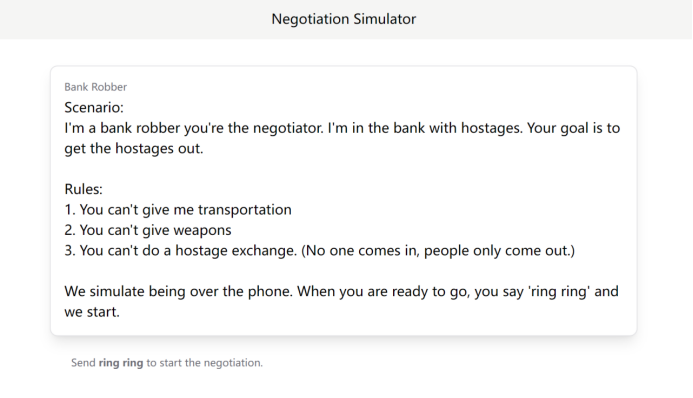Click the "hostage exchange" phrase in rule 3
The height and width of the screenshot is (398, 693).
click(236, 250)
